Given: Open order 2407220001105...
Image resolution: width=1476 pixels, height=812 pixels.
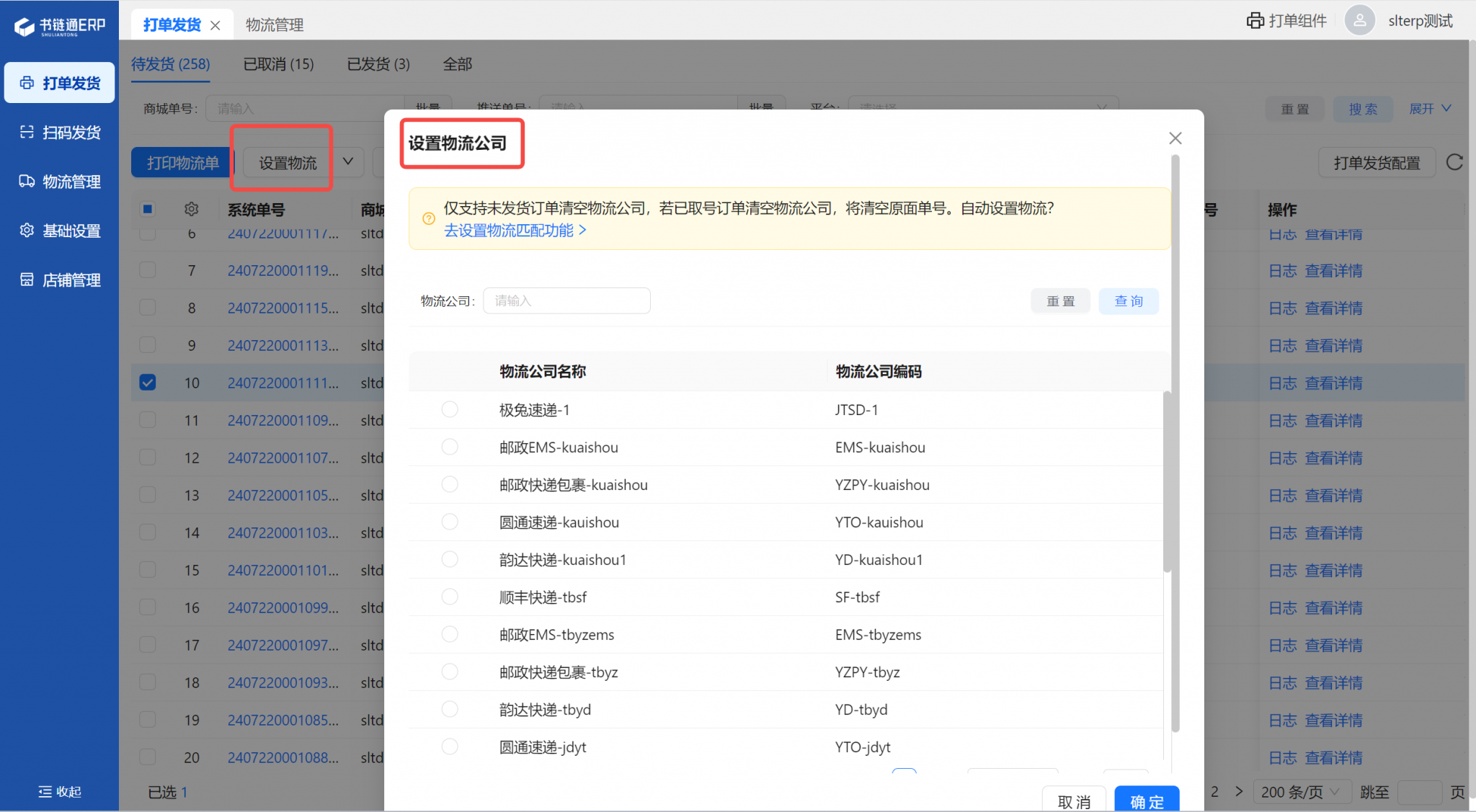Looking at the screenshot, I should point(283,496).
